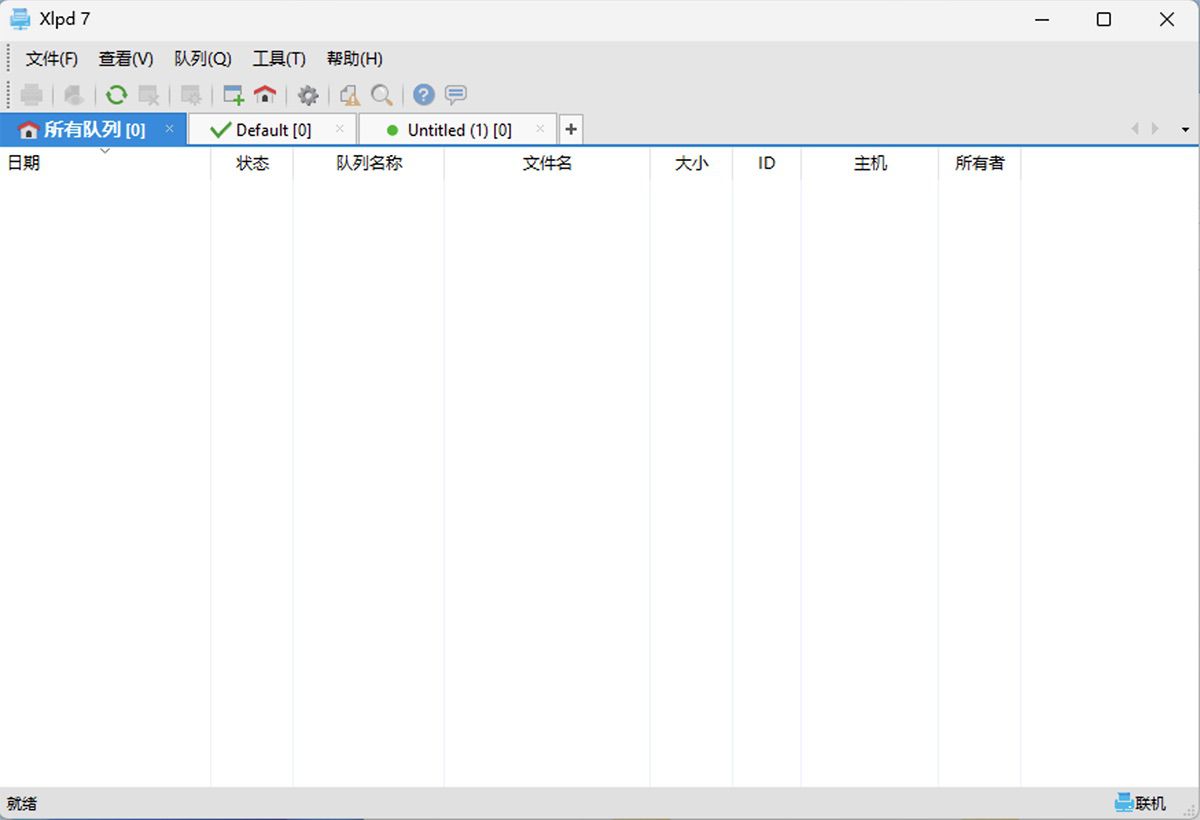
Task: Switch to the Untitled (1) [0] tab
Action: [x=458, y=130]
